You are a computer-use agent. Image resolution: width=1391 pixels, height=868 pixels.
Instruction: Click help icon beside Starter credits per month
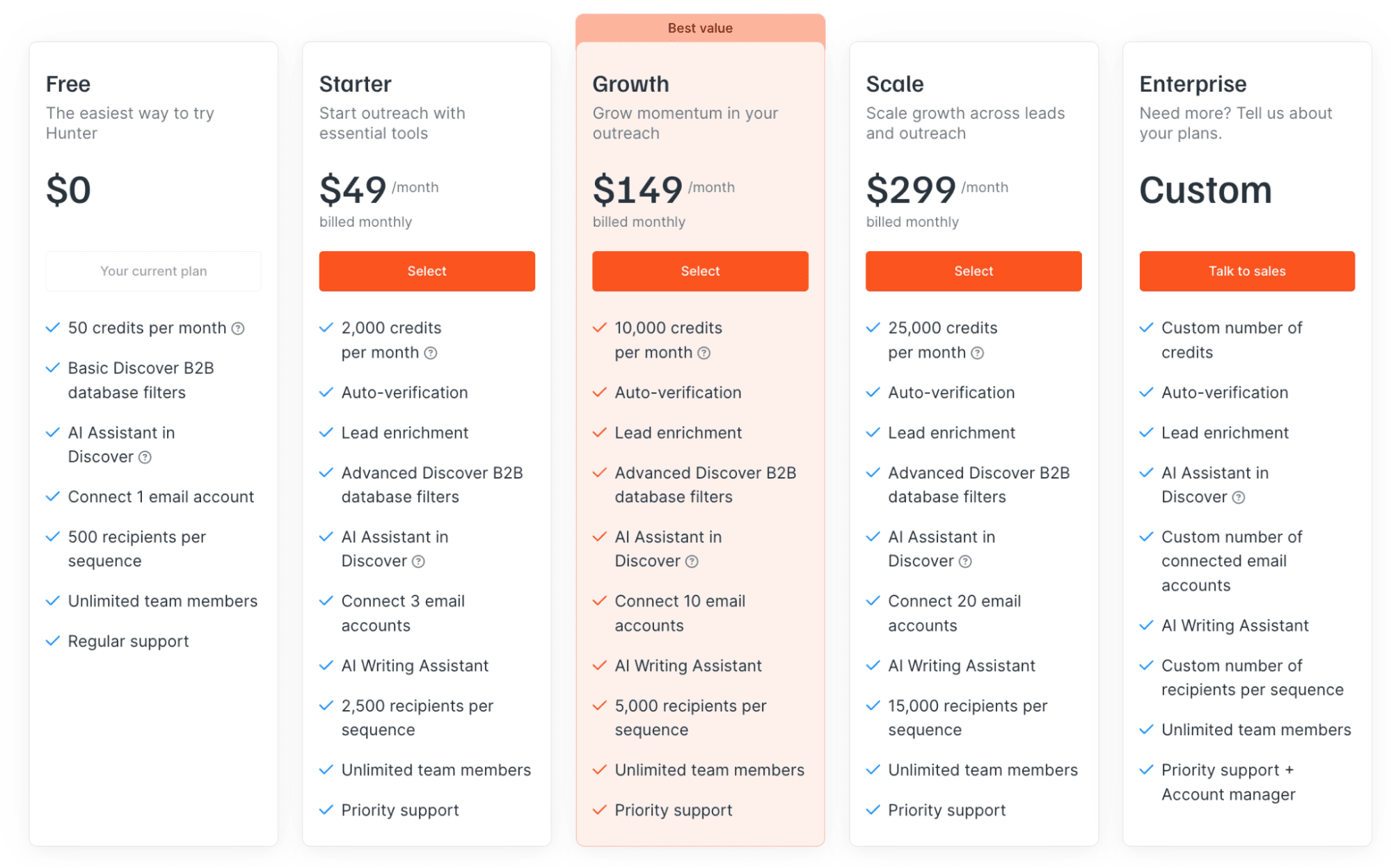[431, 353]
